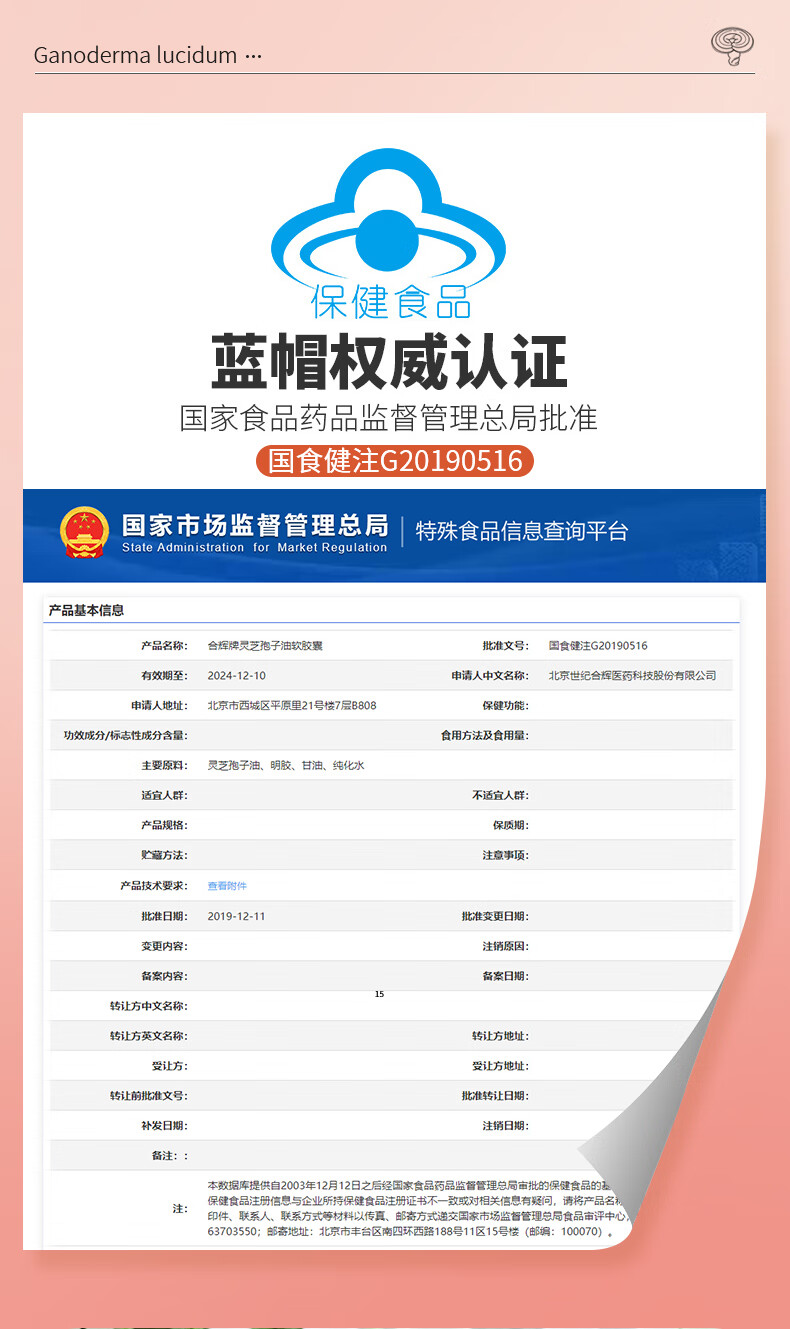Click the 转让方地址 label

coord(500,1036)
